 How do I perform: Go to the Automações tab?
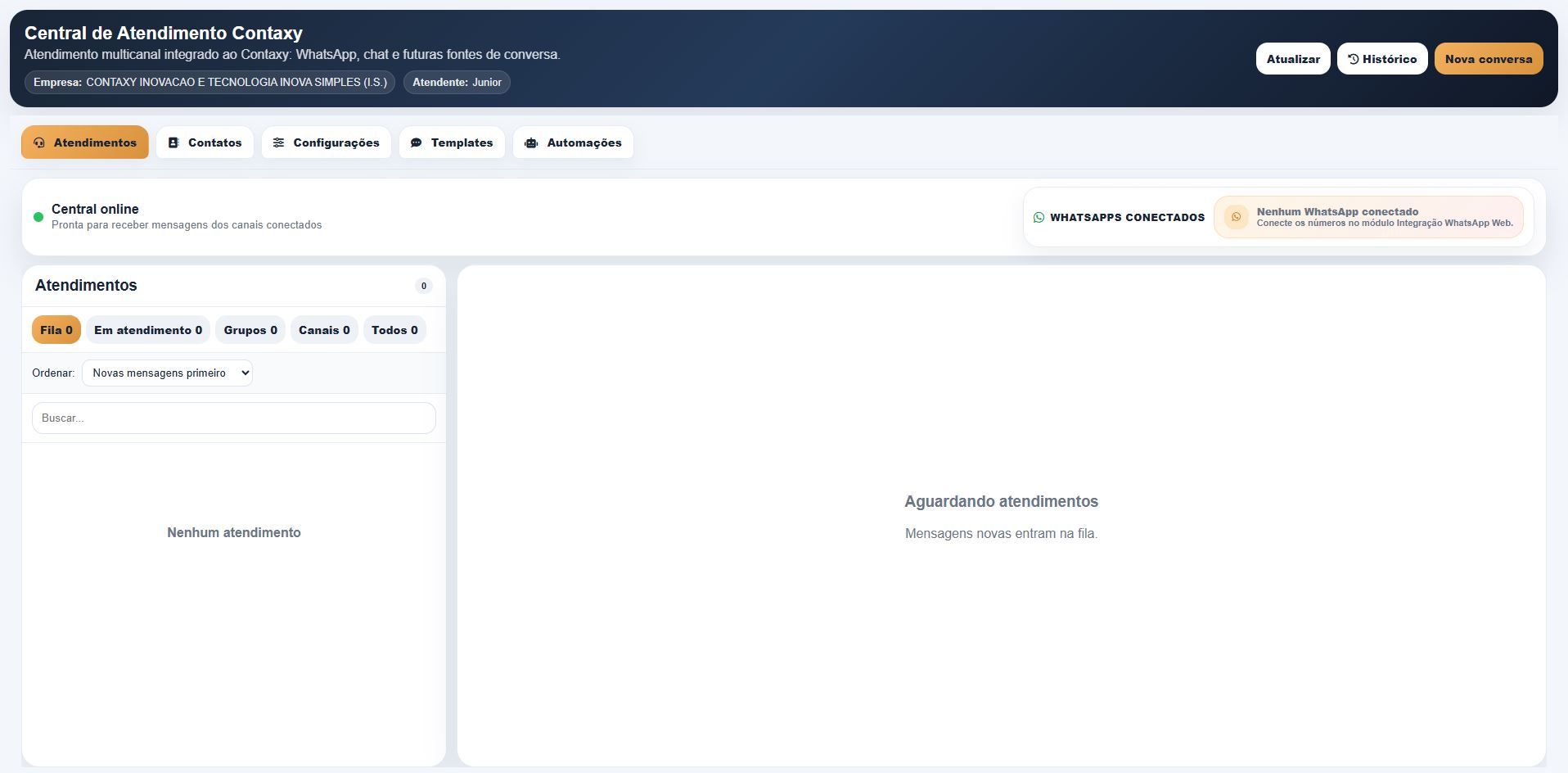click(x=573, y=142)
